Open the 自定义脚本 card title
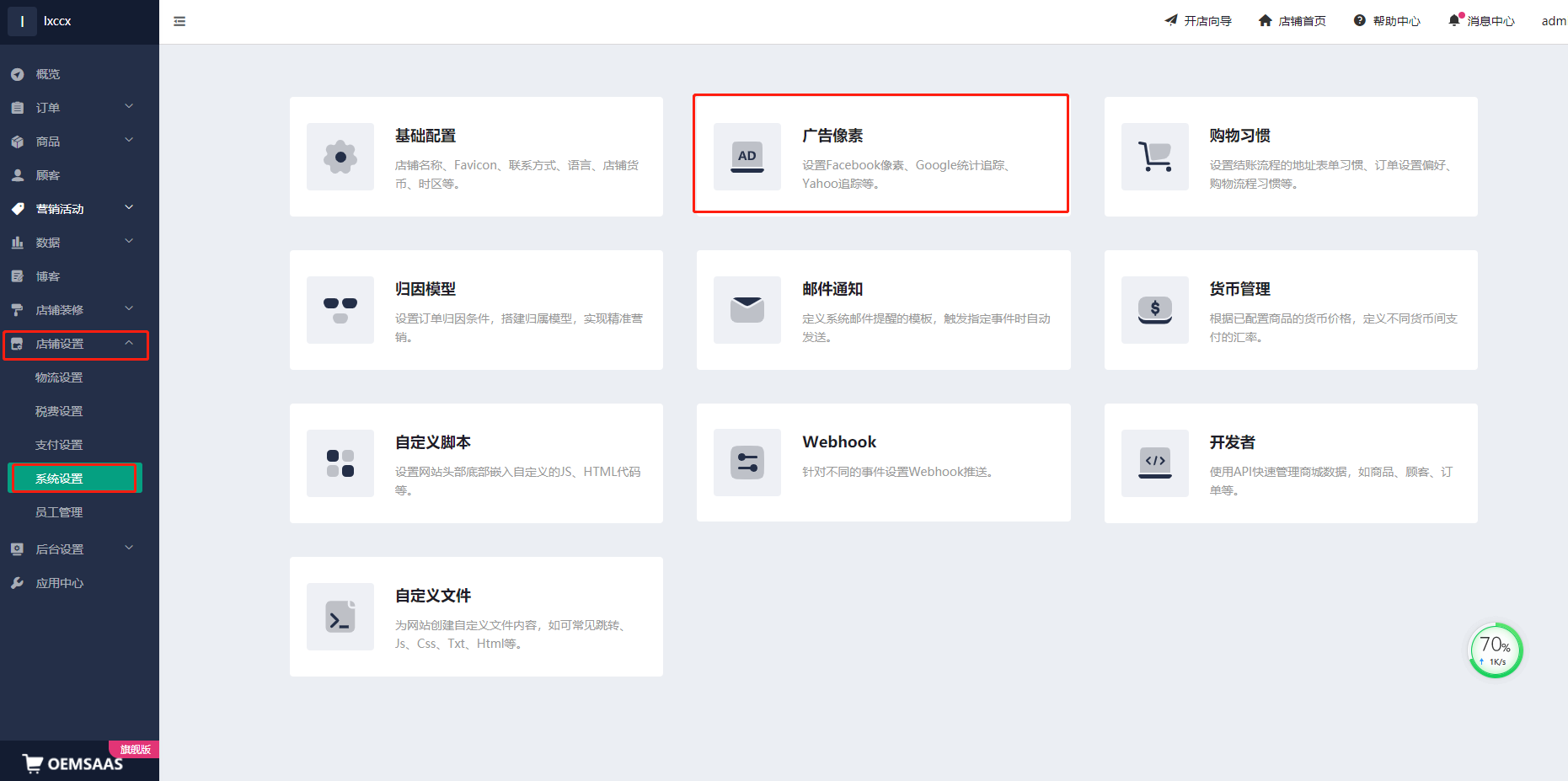 point(433,442)
